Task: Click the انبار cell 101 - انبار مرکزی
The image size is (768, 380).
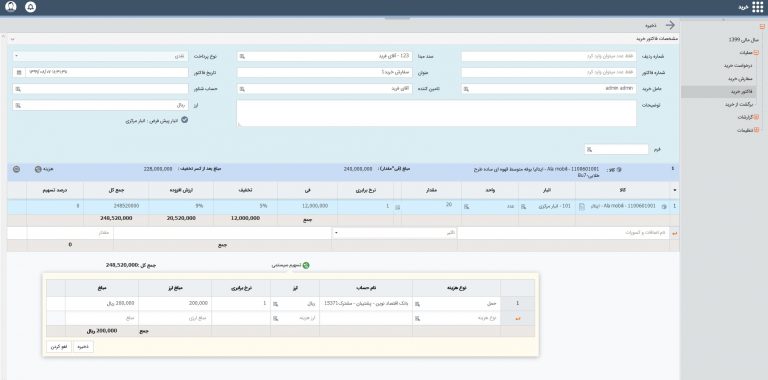Action: coord(547,207)
